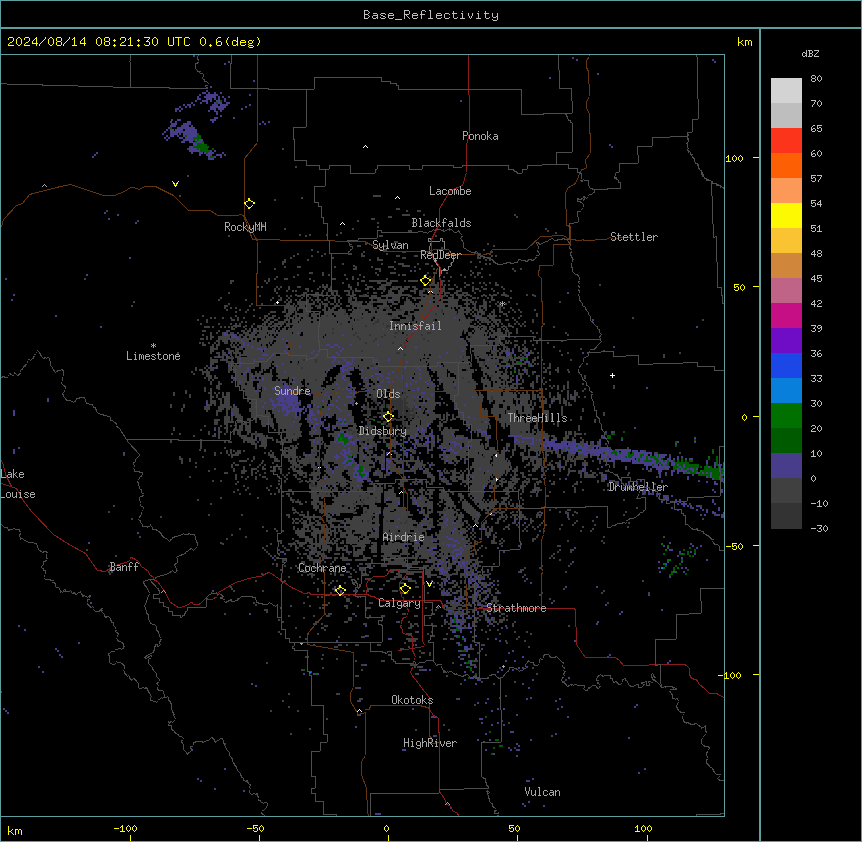Screen dimensions: 862x842
Task: Click the Olds town label
Action: pos(388,394)
